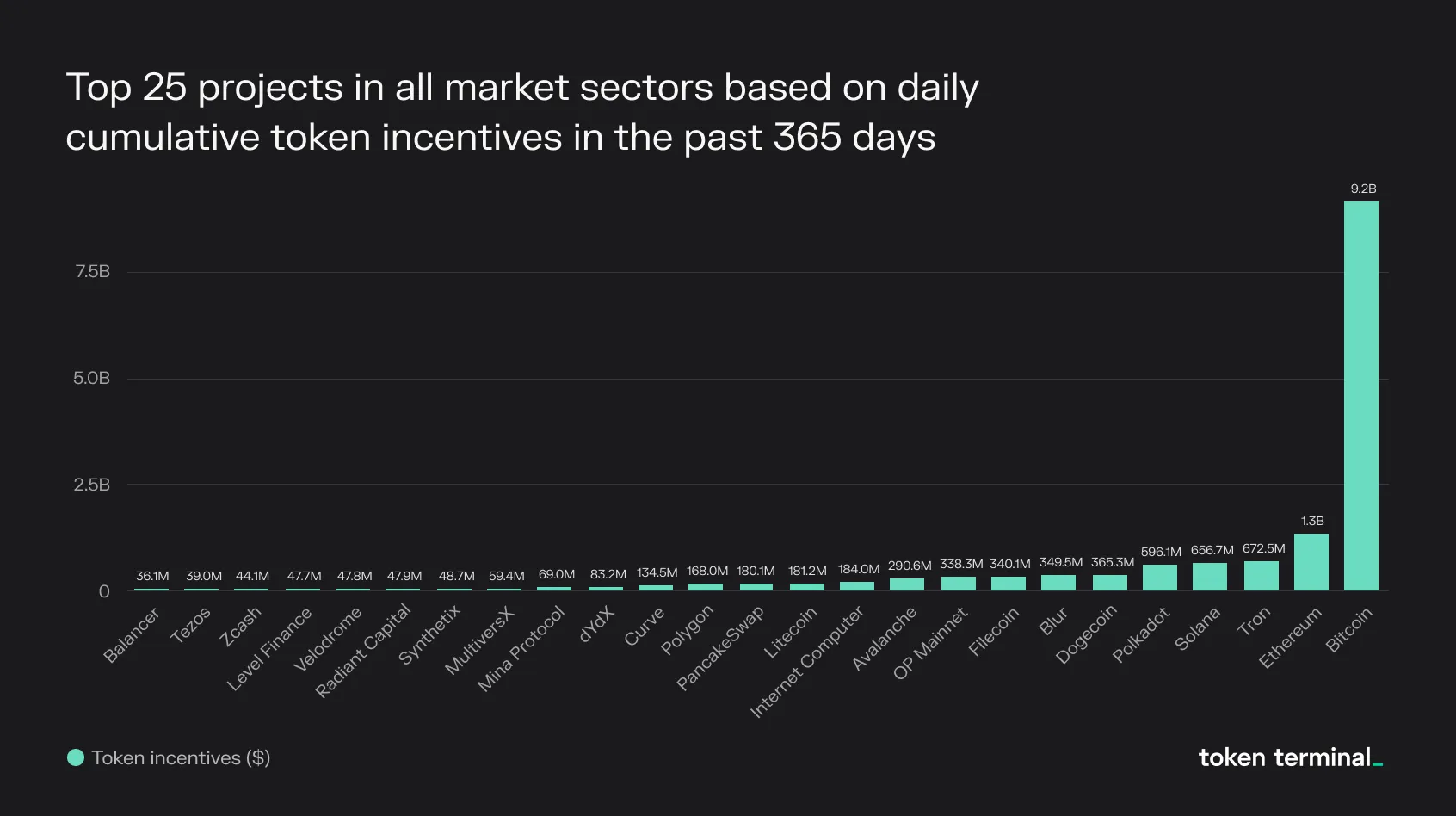Click the Token incentives ($) legend text
The height and width of the screenshot is (816, 1456).
point(181,757)
